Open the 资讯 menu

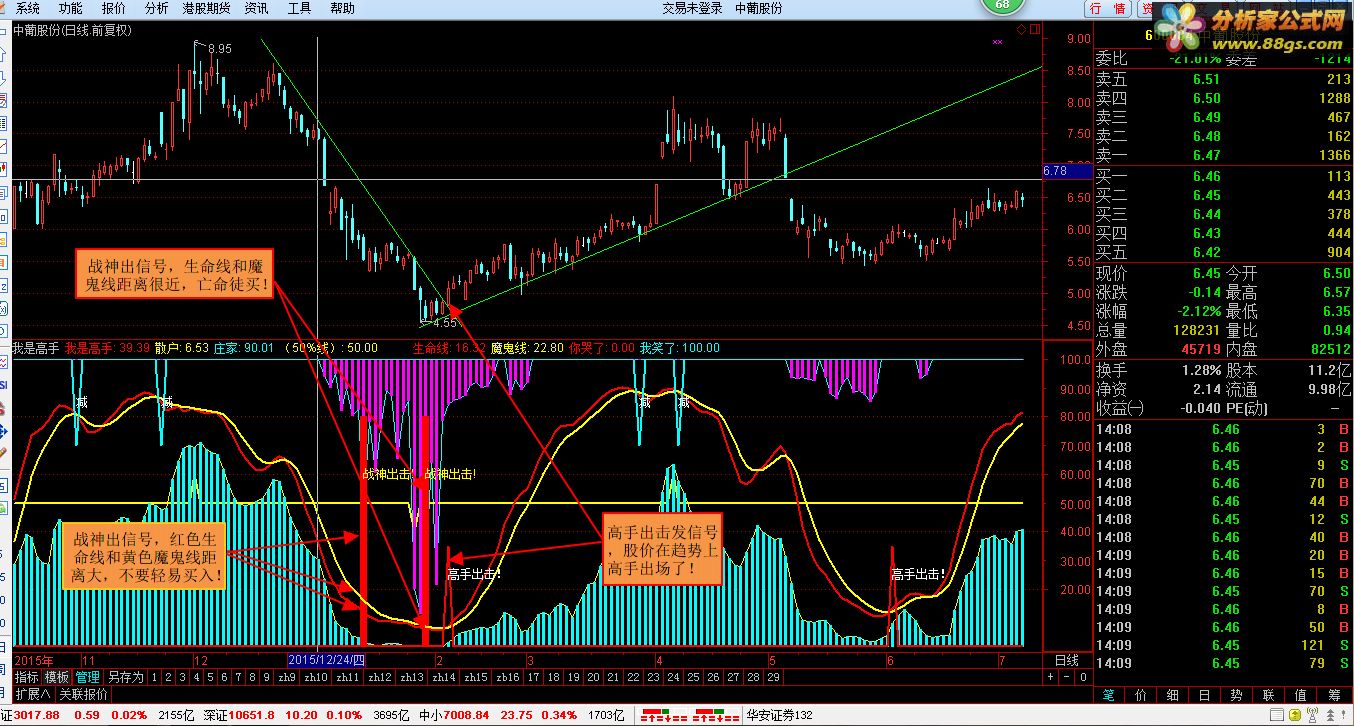(256, 8)
